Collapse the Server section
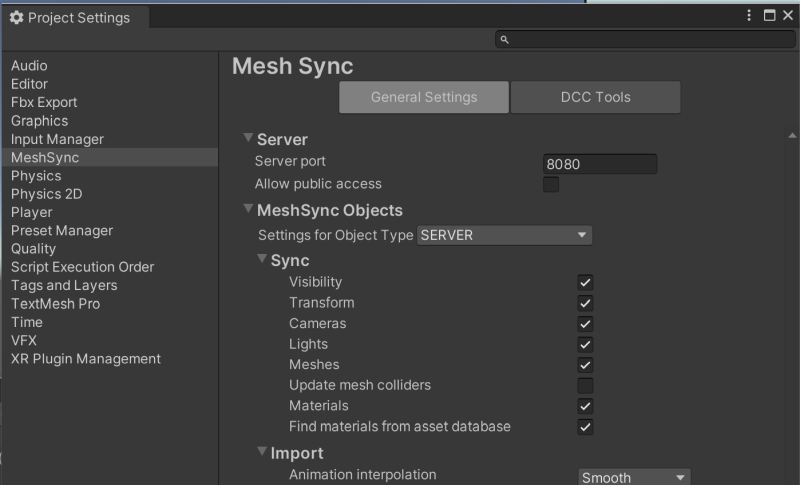The image size is (800, 485). click(x=248, y=139)
